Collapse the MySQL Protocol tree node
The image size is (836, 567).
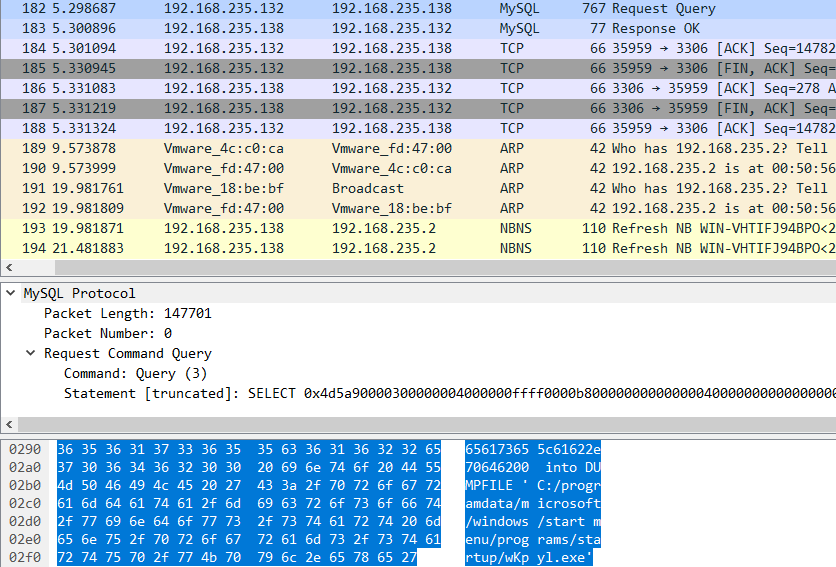click(x=11, y=294)
